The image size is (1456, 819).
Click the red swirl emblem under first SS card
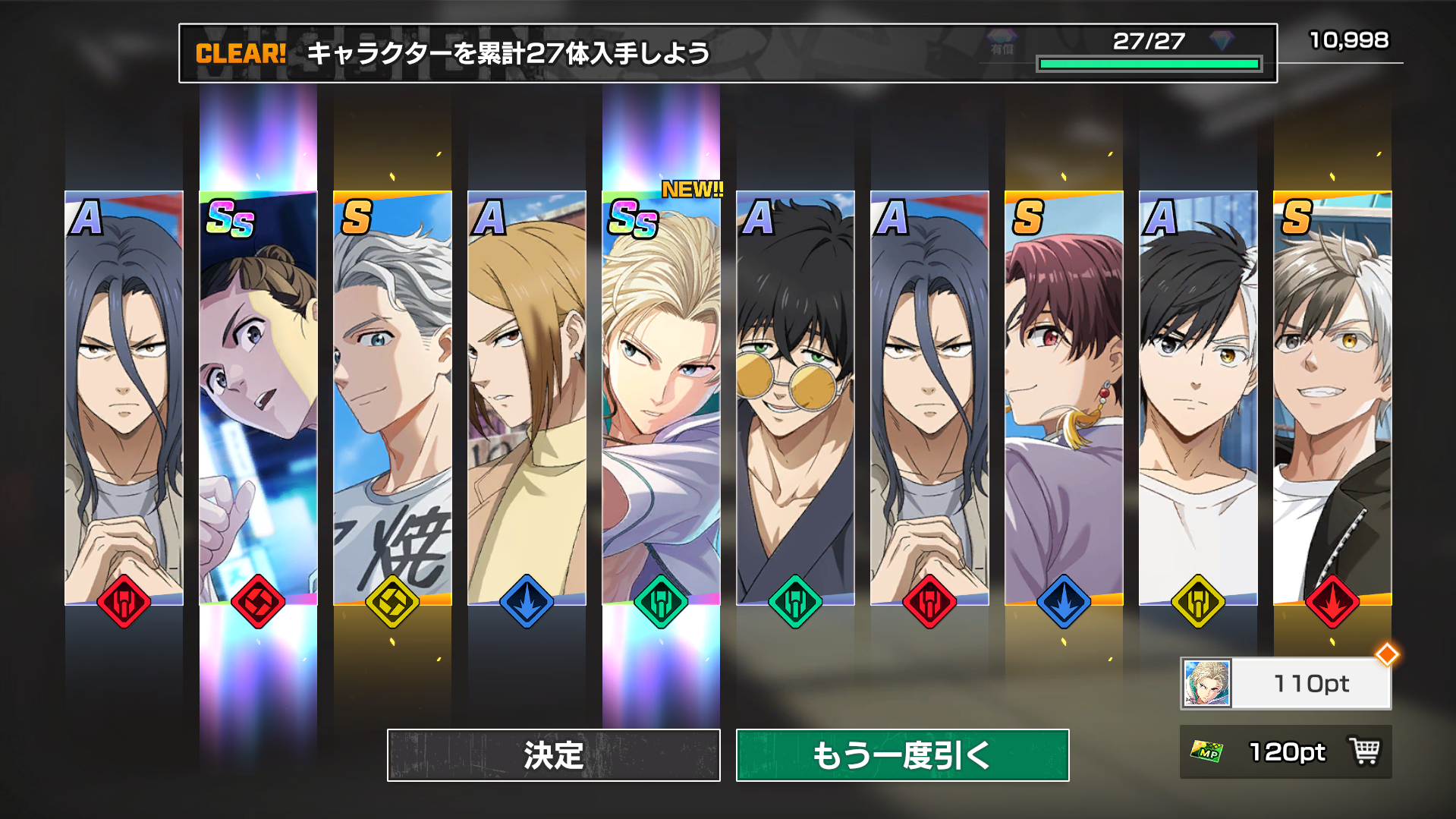click(258, 602)
